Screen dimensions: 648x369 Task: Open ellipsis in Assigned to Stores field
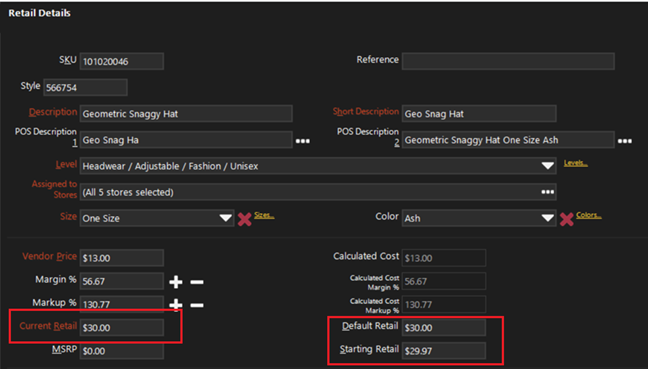[x=548, y=192]
